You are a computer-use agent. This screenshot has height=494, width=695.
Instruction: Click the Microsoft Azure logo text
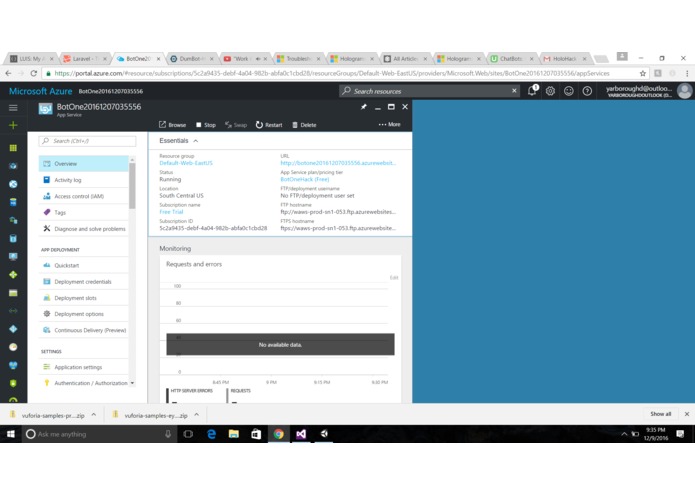pos(40,91)
